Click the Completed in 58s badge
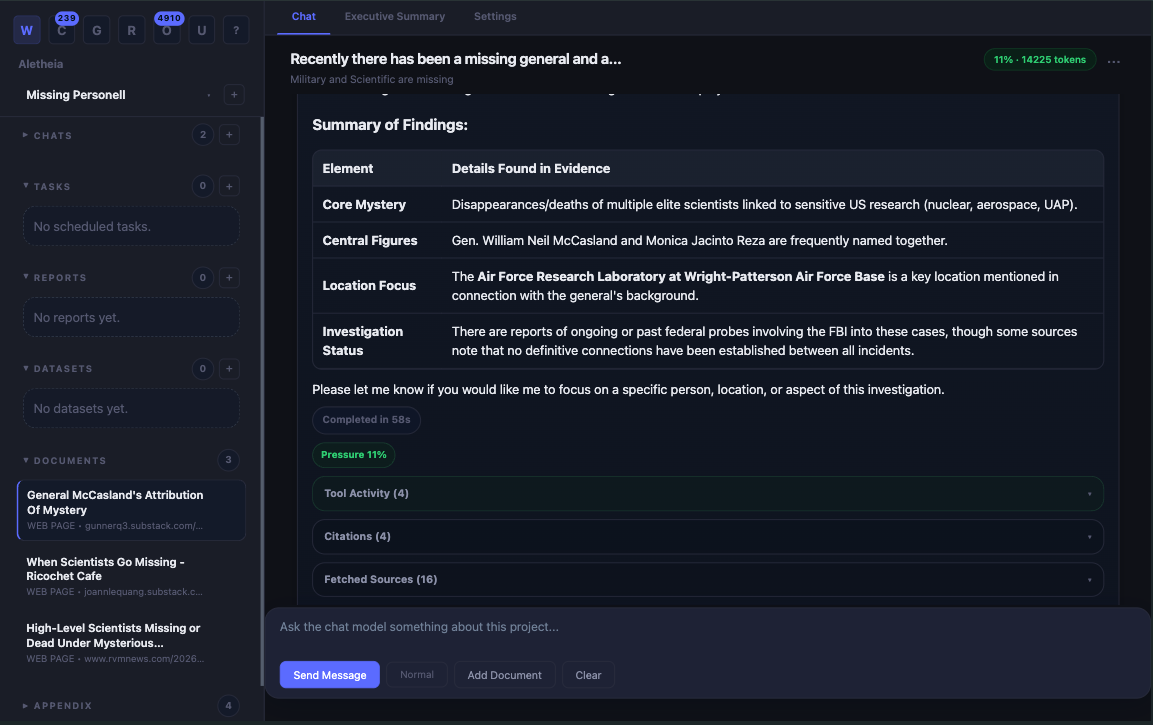The height and width of the screenshot is (725, 1153). [366, 420]
